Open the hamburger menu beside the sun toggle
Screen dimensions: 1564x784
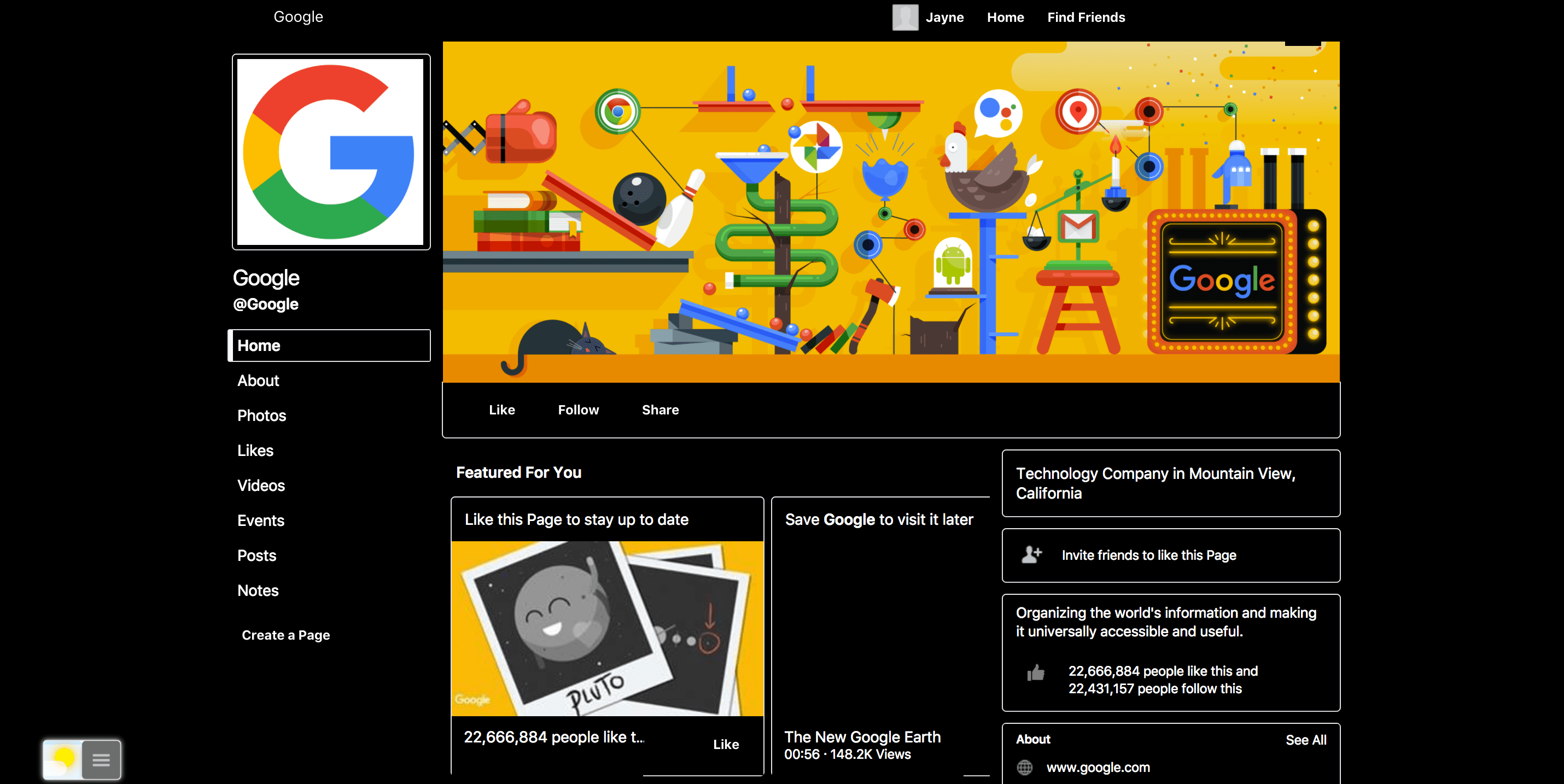pyautogui.click(x=101, y=759)
